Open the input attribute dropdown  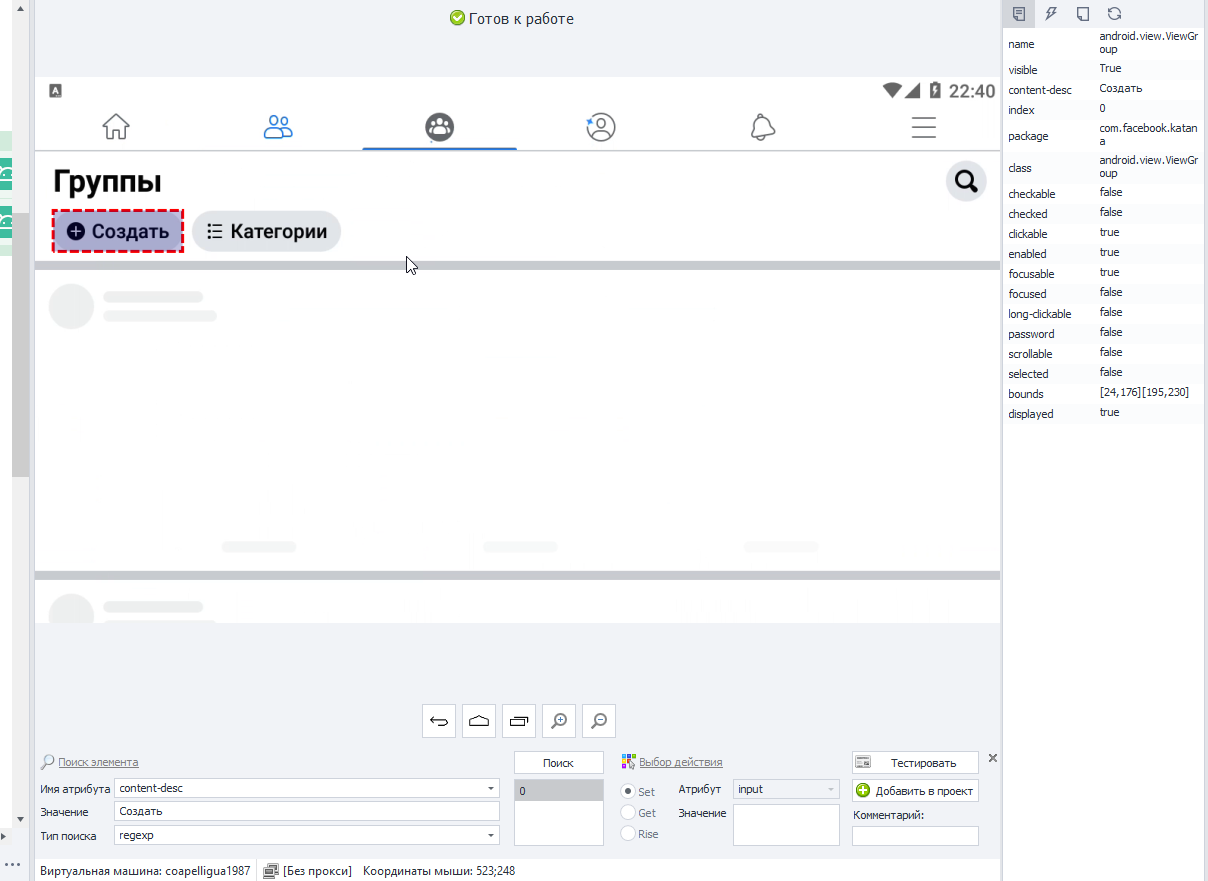point(786,789)
